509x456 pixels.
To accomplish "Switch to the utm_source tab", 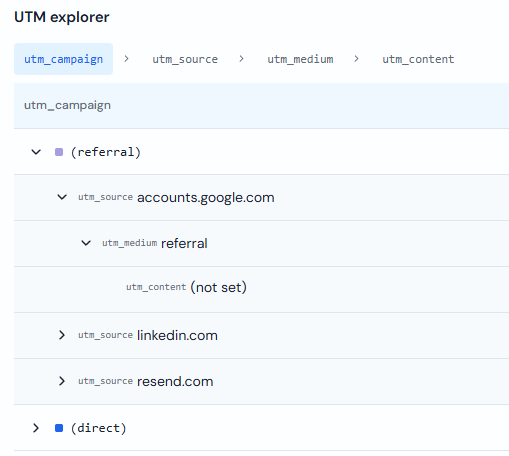I will (185, 59).
